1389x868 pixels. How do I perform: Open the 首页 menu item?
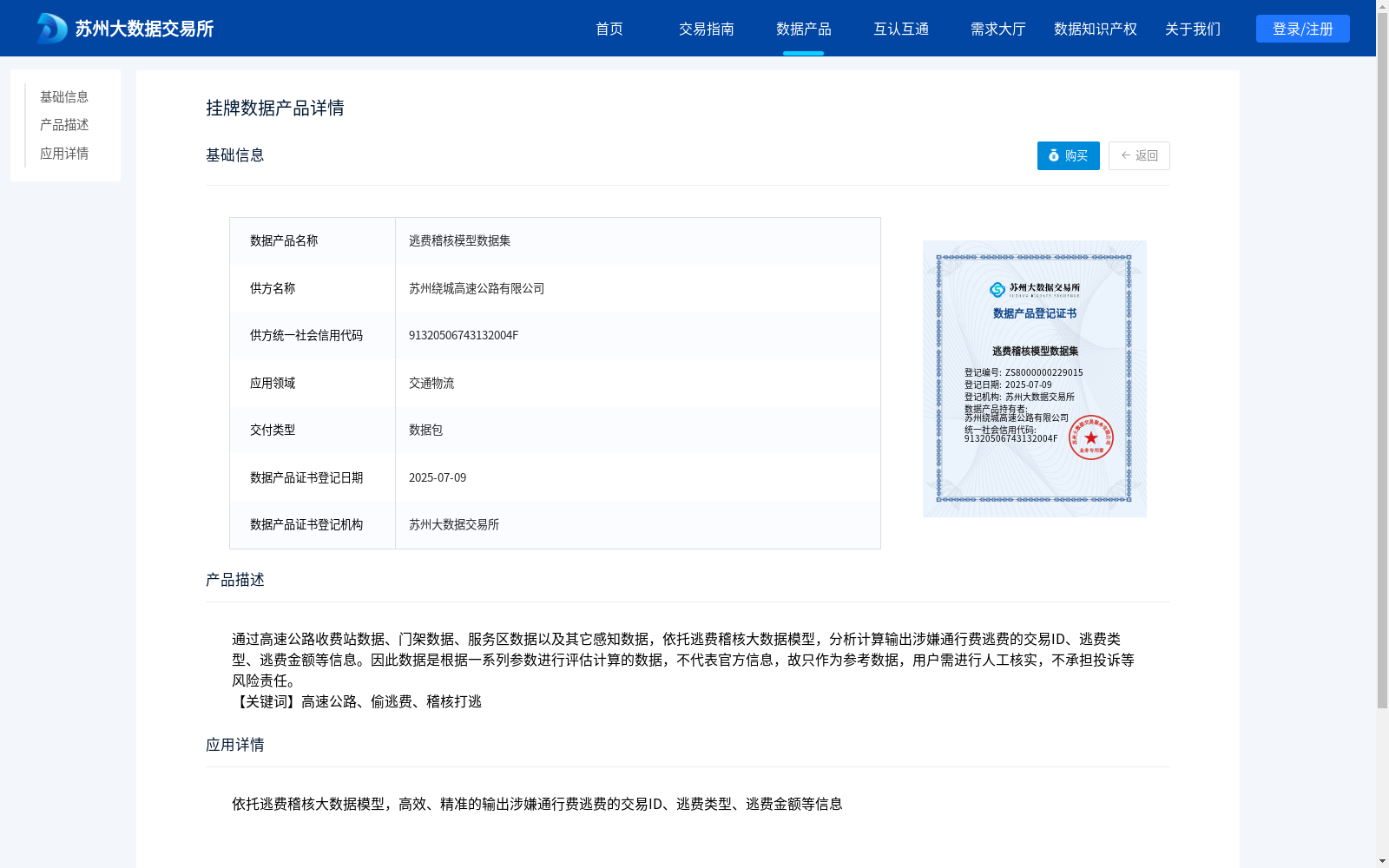point(609,29)
